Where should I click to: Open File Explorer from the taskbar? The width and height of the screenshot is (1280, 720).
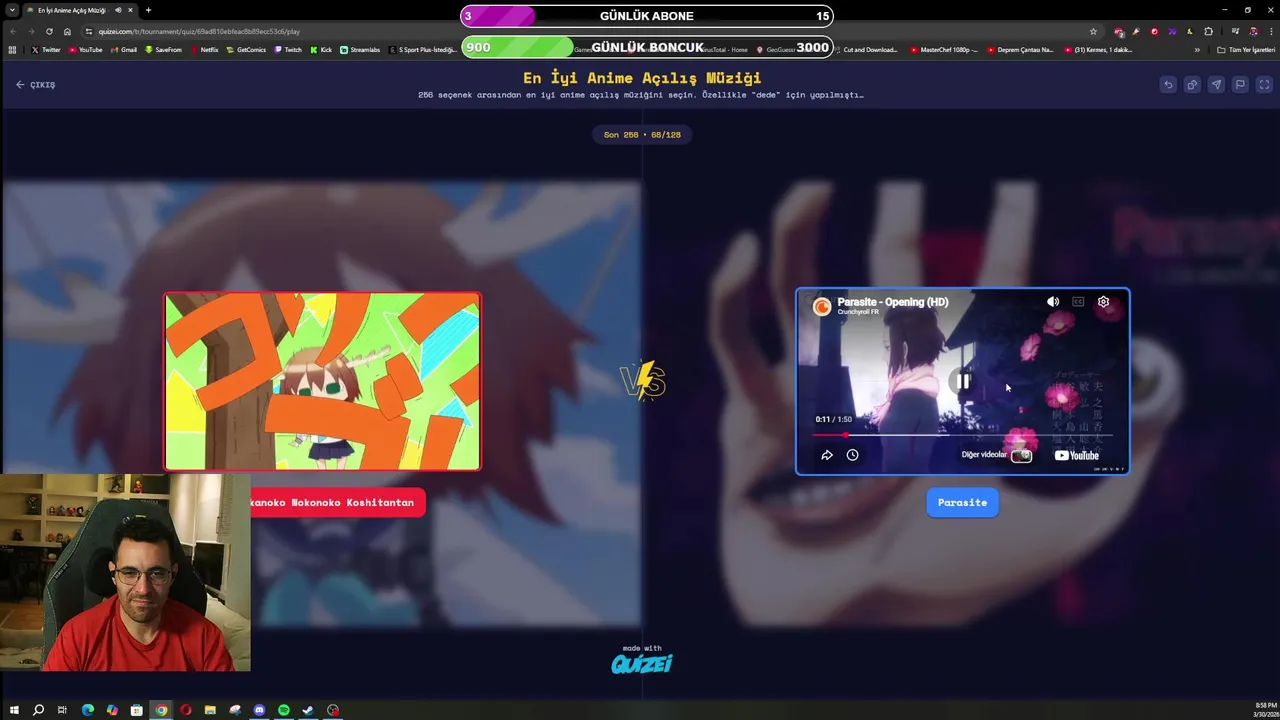[x=210, y=710]
